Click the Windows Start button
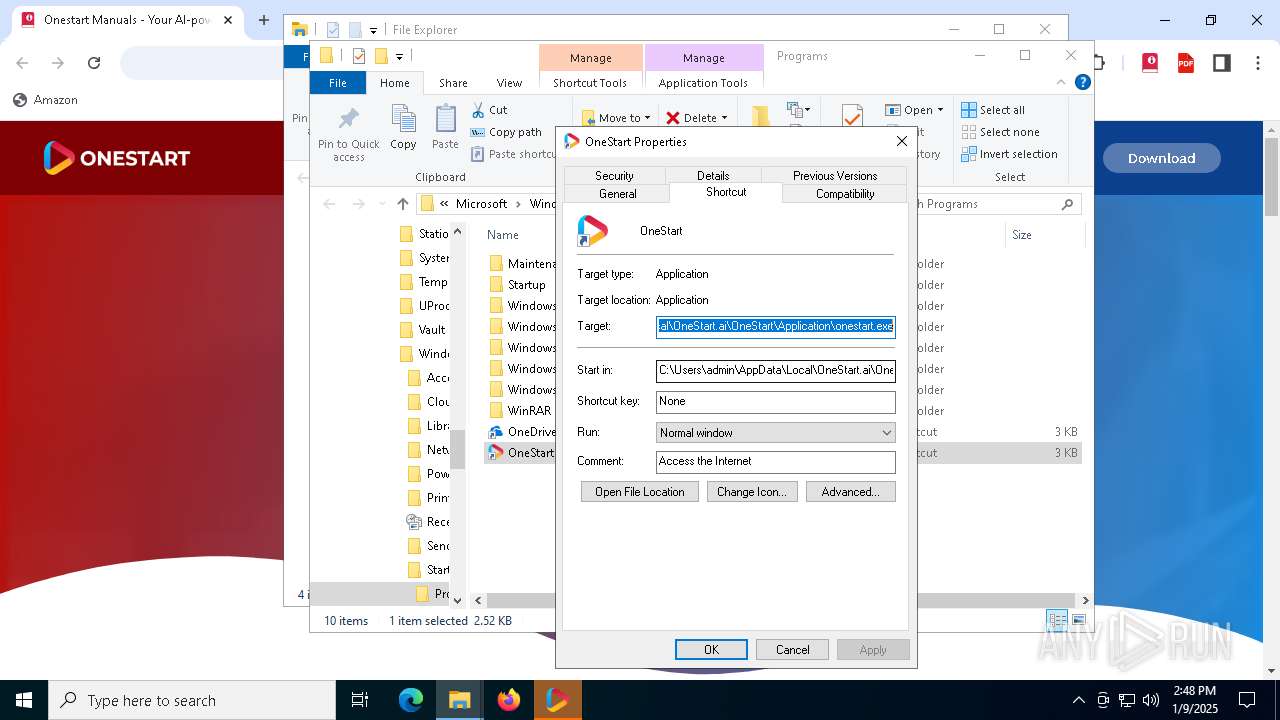This screenshot has height=720, width=1280. point(24,700)
